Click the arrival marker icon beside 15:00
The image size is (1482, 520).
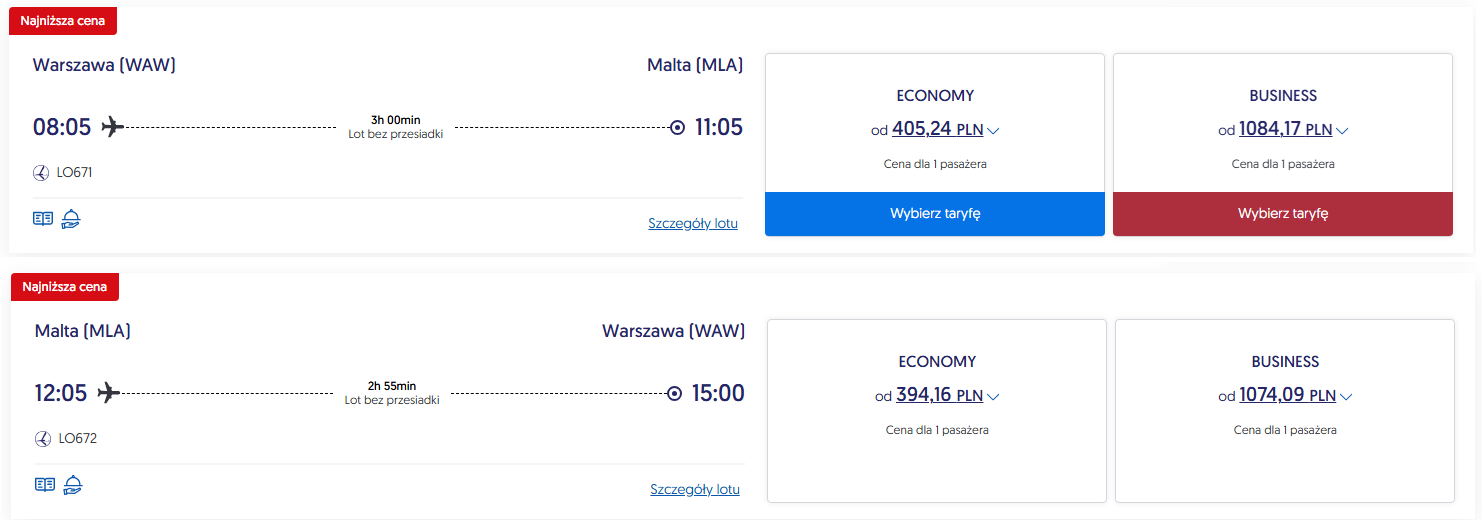675,394
